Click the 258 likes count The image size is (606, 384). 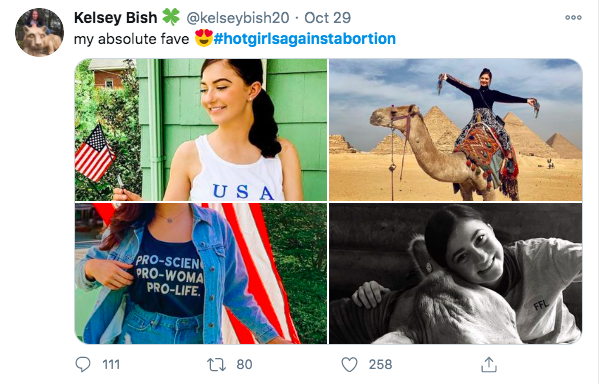[x=380, y=364]
